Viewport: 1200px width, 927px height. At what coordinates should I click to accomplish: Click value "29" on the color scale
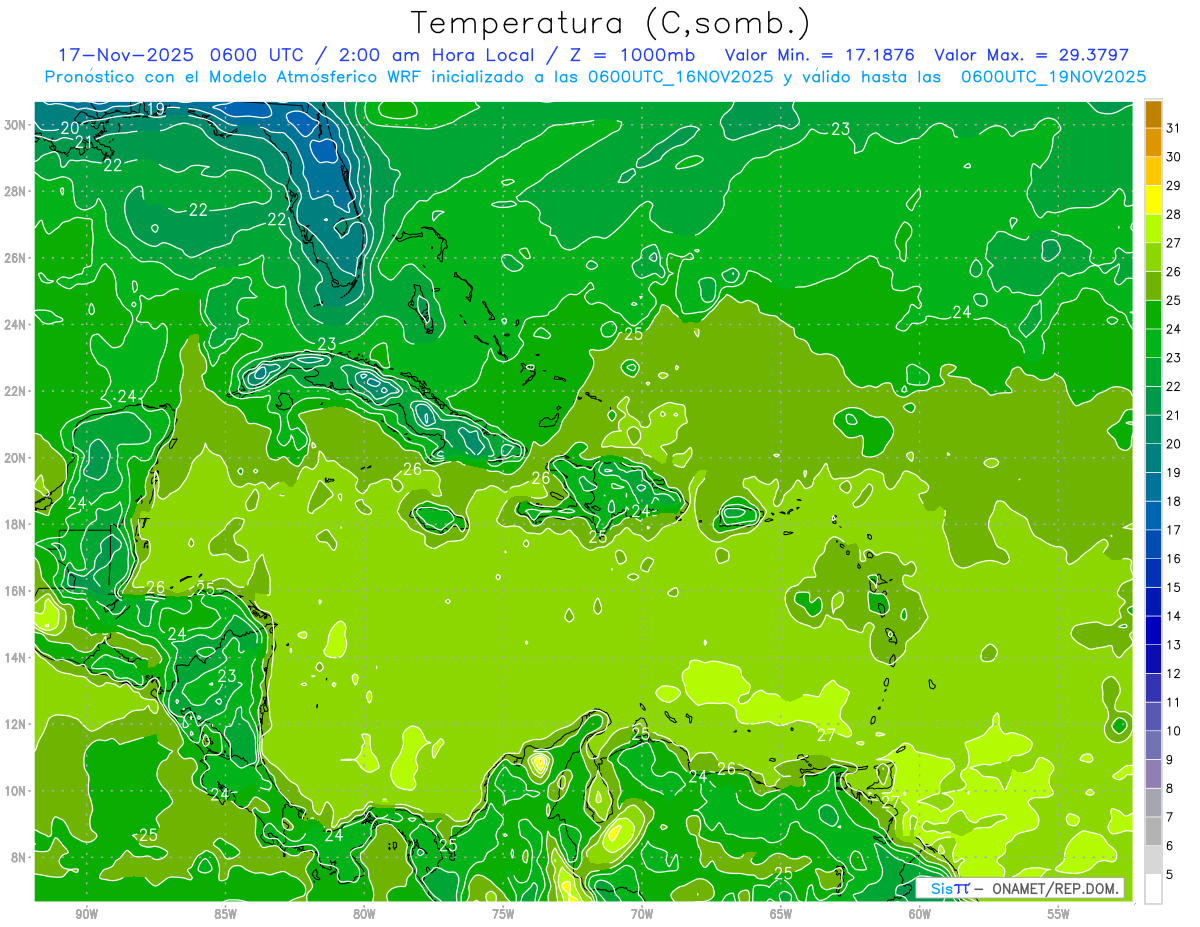1173,186
